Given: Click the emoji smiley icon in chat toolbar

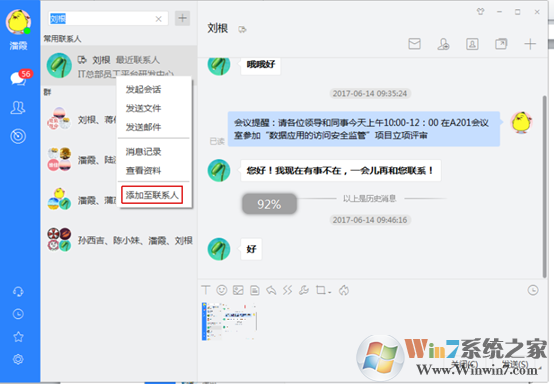Looking at the screenshot, I should point(222,290).
